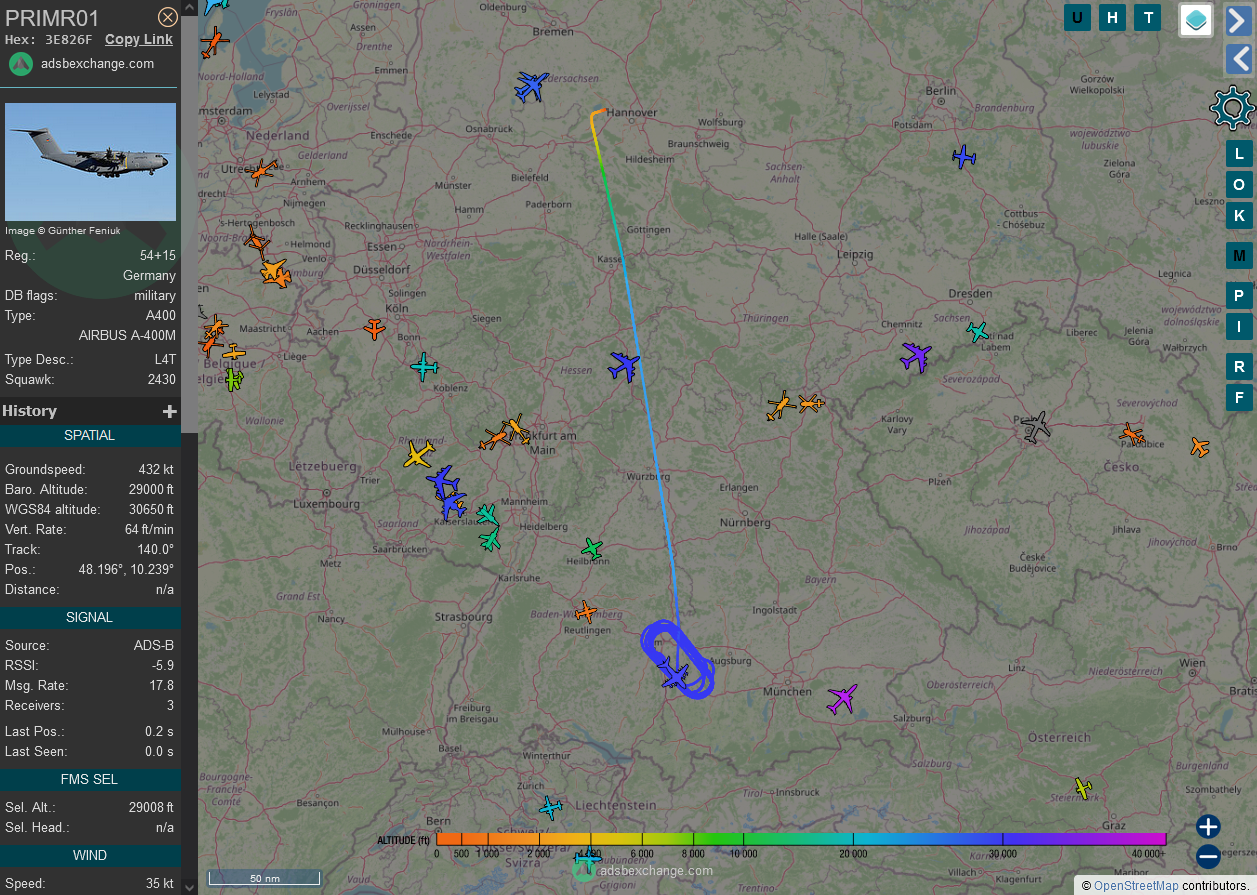Click the A-400M aircraft photo thumbnail
The image size is (1257, 895).
tap(90, 161)
